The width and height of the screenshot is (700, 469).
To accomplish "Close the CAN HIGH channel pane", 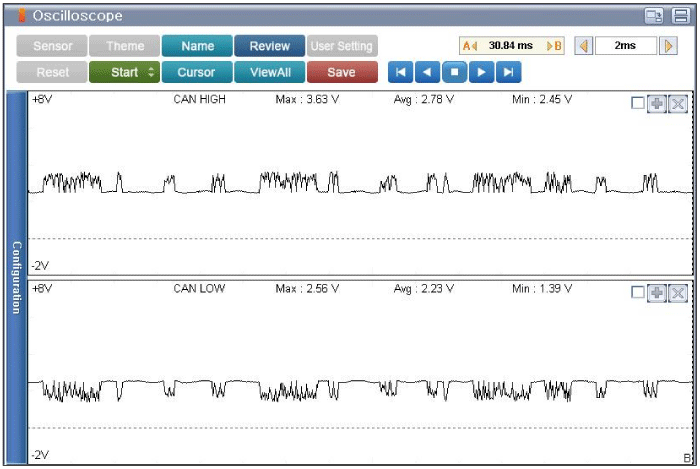I will pyautogui.click(x=678, y=104).
